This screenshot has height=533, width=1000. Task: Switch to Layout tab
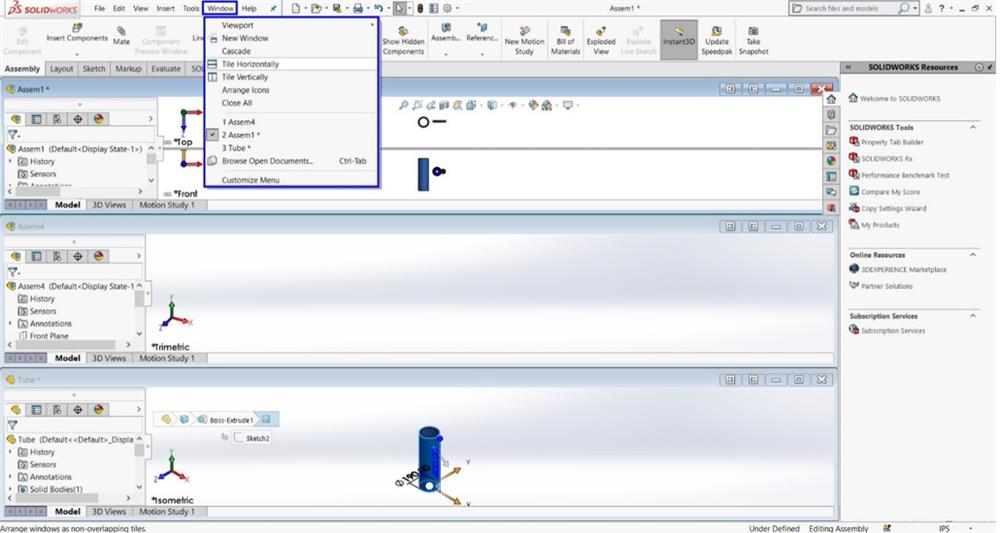(61, 68)
